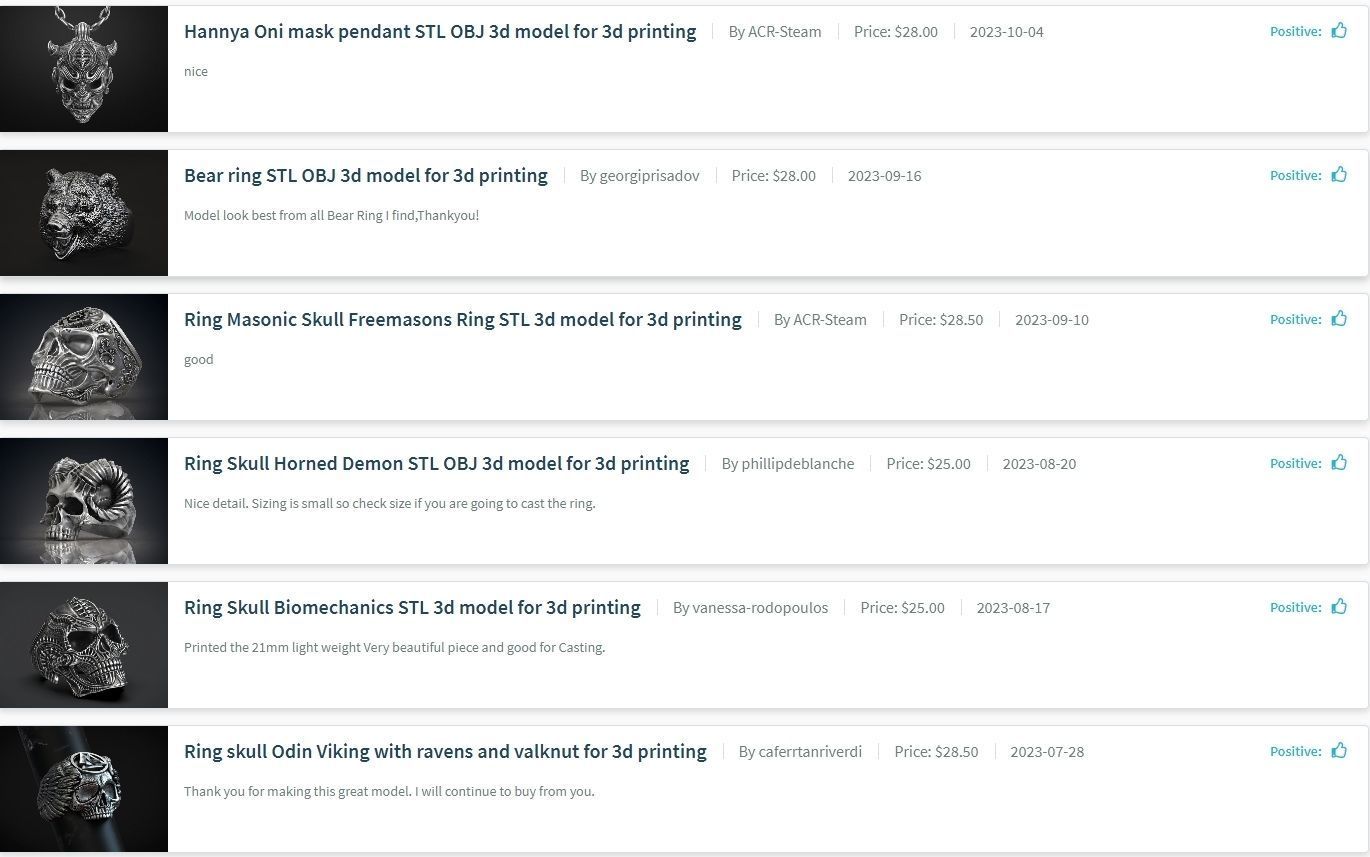1370x857 pixels.
Task: Open Ring skull Odin Viking title link
Action: [445, 751]
